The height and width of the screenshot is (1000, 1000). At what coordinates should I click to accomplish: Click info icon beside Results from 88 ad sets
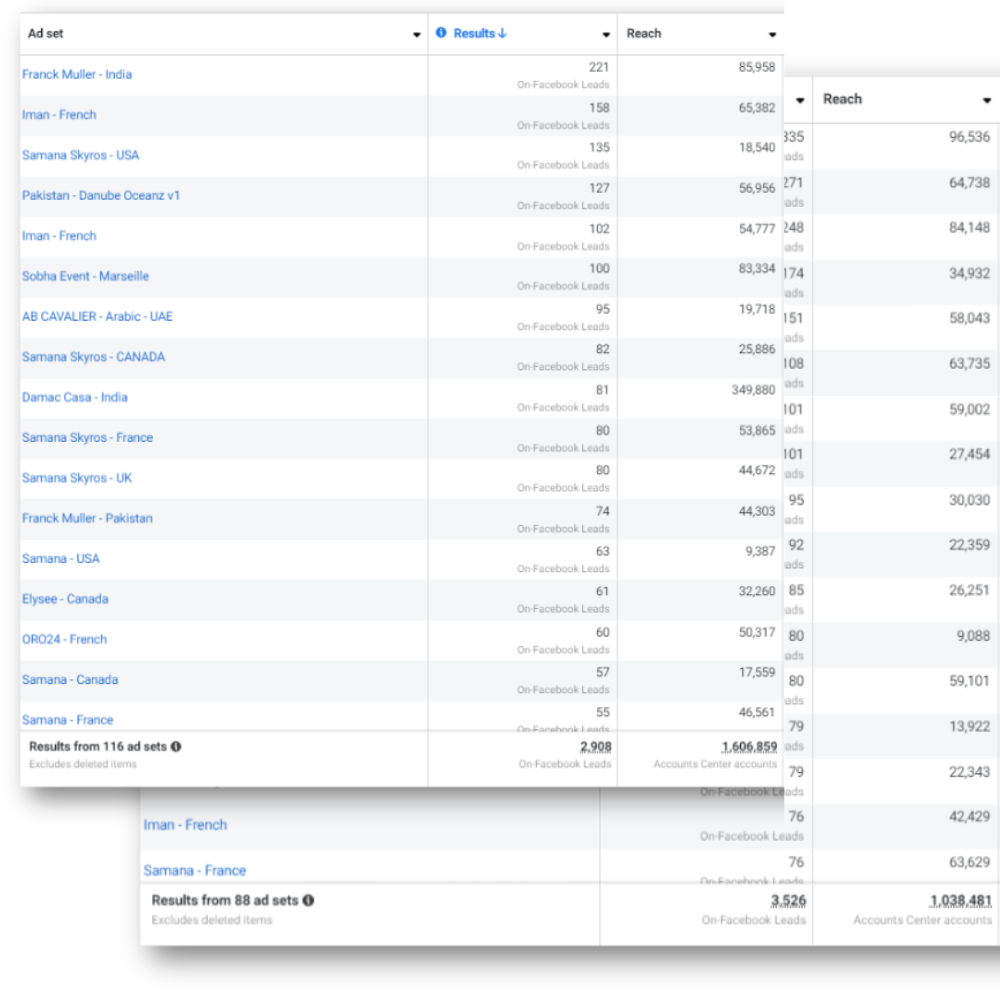point(308,900)
